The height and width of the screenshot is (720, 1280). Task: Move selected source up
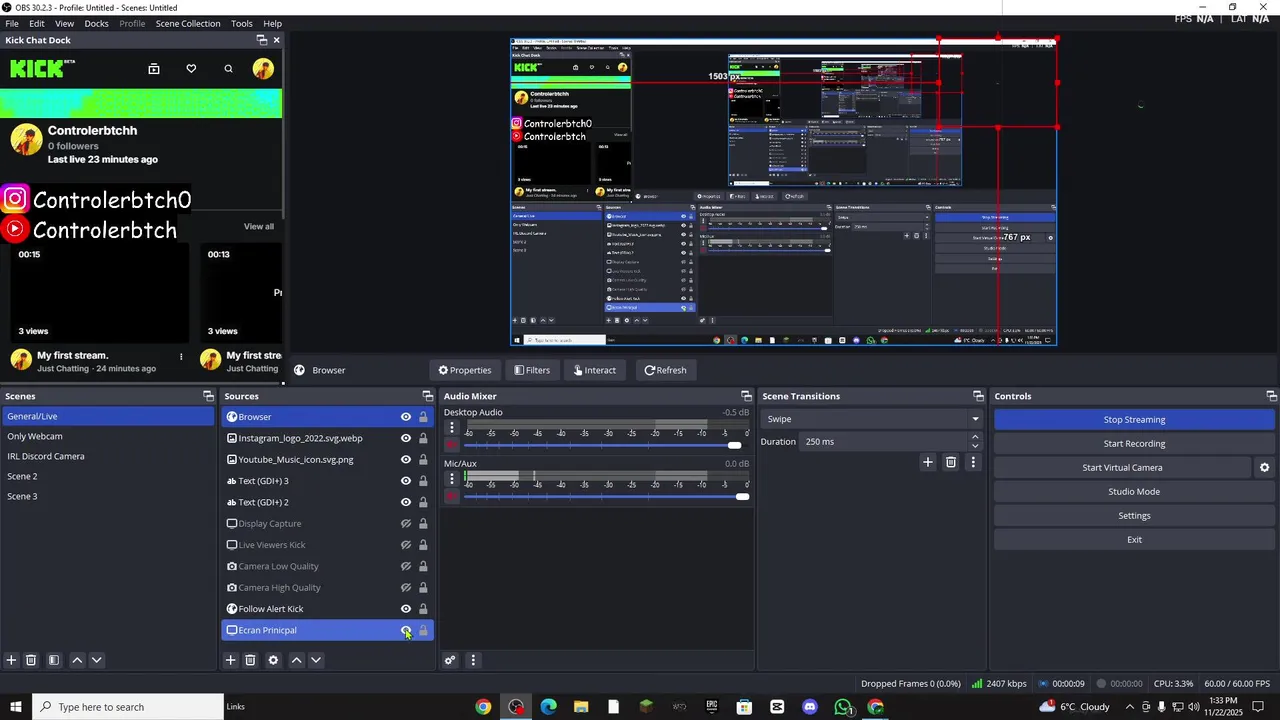point(296,660)
